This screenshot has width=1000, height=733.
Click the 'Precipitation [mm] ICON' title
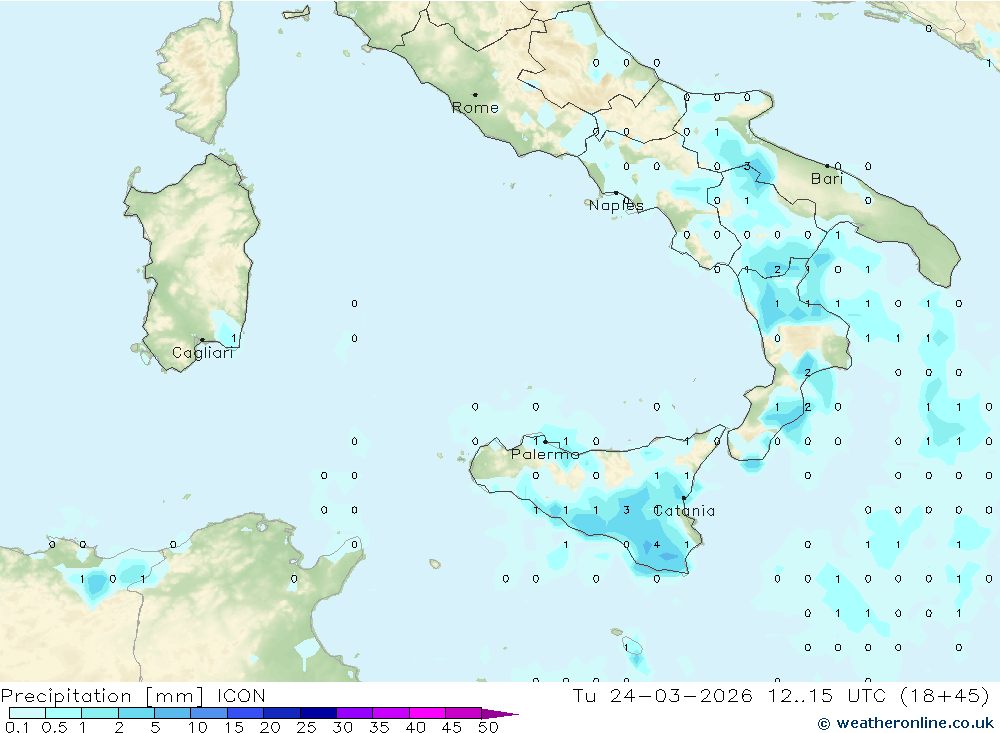click(133, 695)
